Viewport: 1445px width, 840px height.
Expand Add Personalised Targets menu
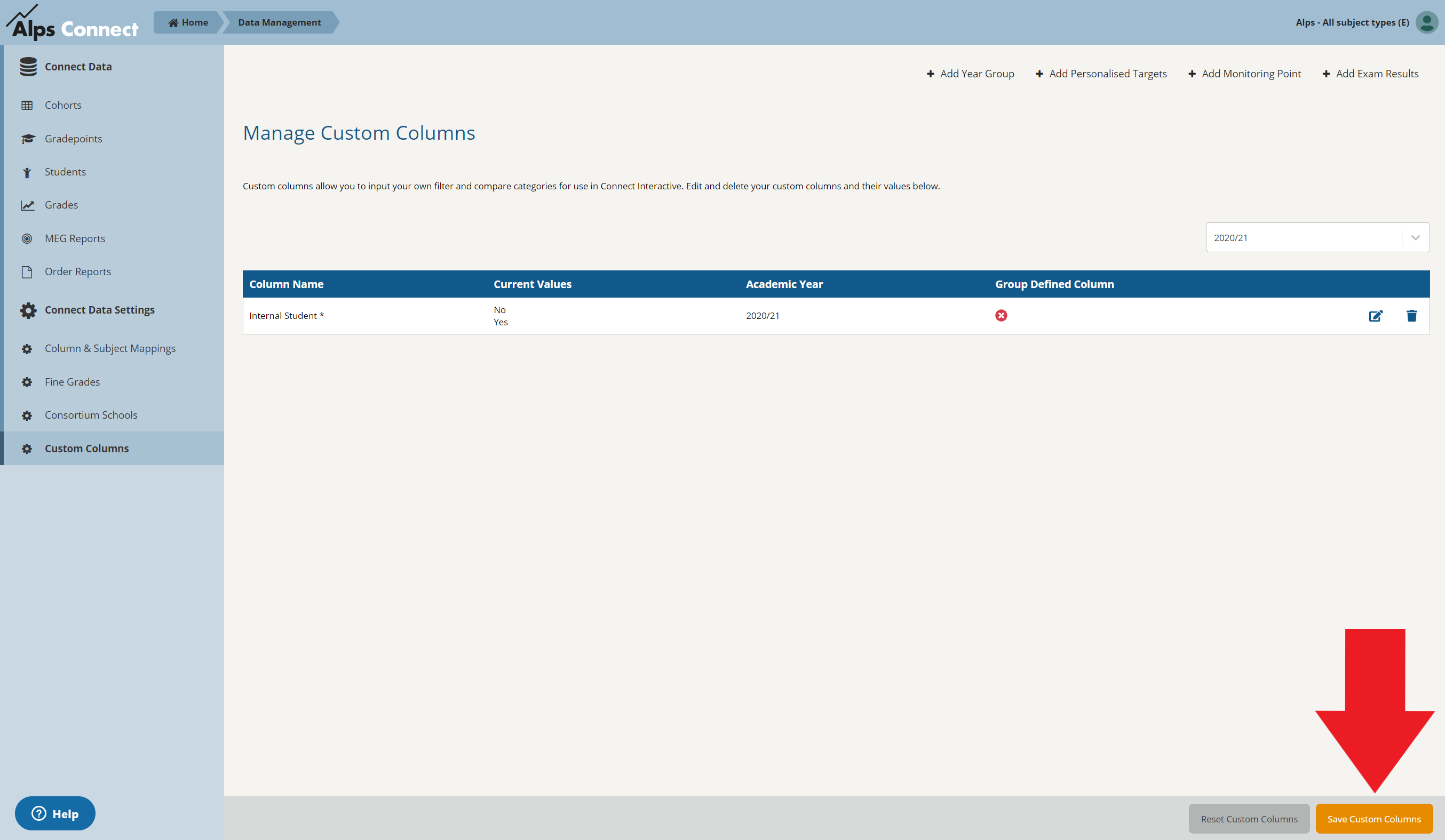pyautogui.click(x=1100, y=73)
